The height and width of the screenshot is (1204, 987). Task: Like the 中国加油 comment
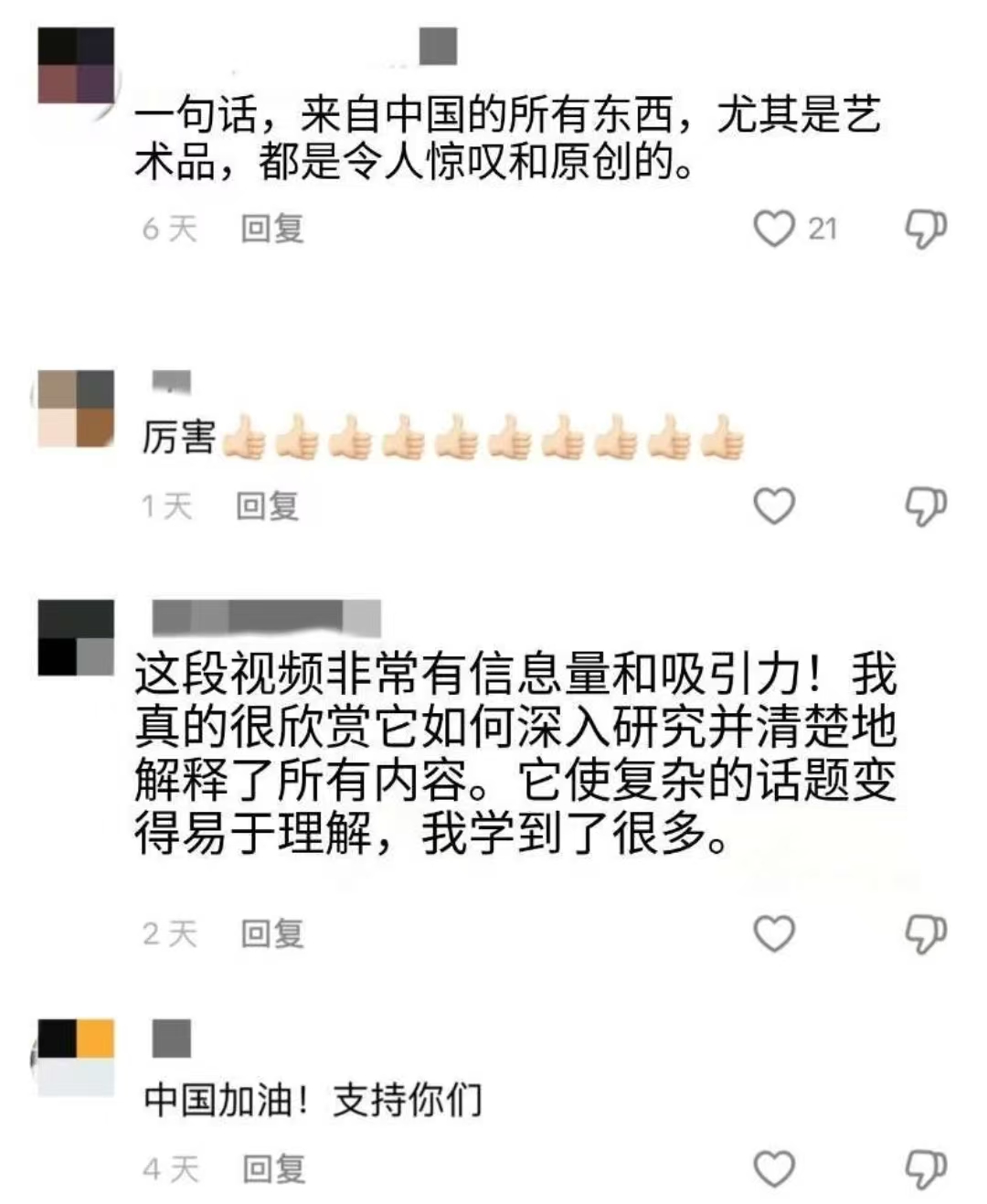(x=773, y=1168)
